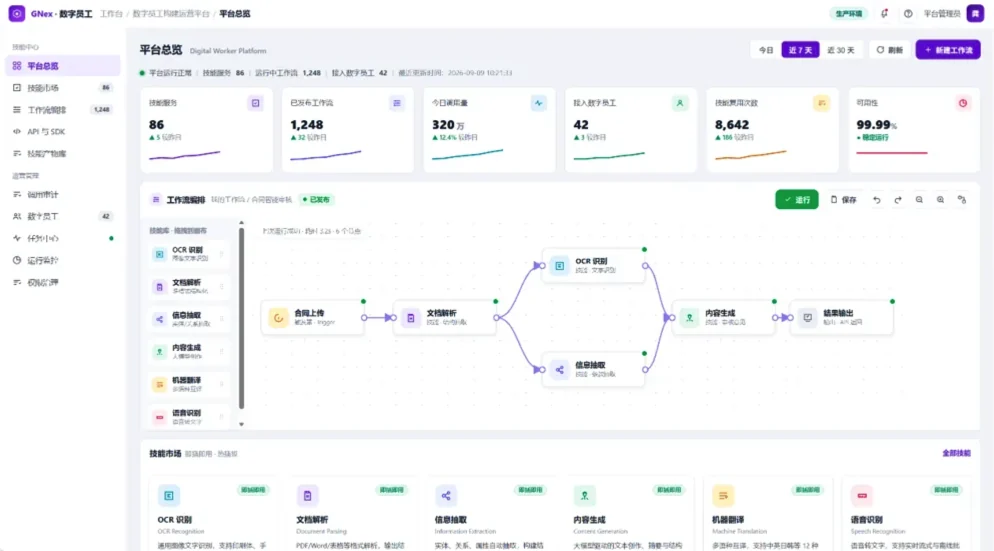994x551 pixels.
Task: Click the 刷新 refresh button
Action: [889, 50]
